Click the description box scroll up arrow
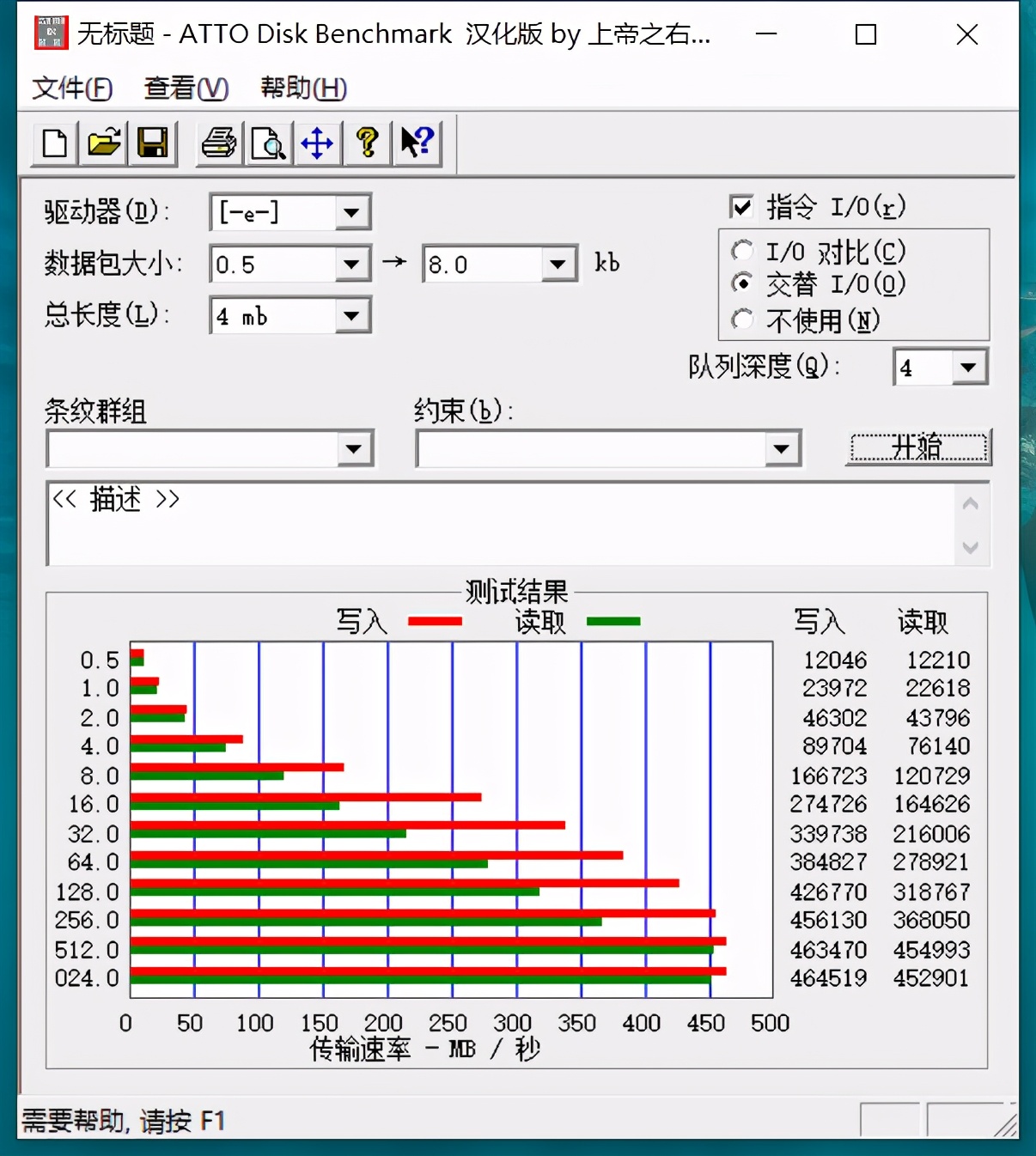This screenshot has width=1036, height=1156. [x=971, y=504]
